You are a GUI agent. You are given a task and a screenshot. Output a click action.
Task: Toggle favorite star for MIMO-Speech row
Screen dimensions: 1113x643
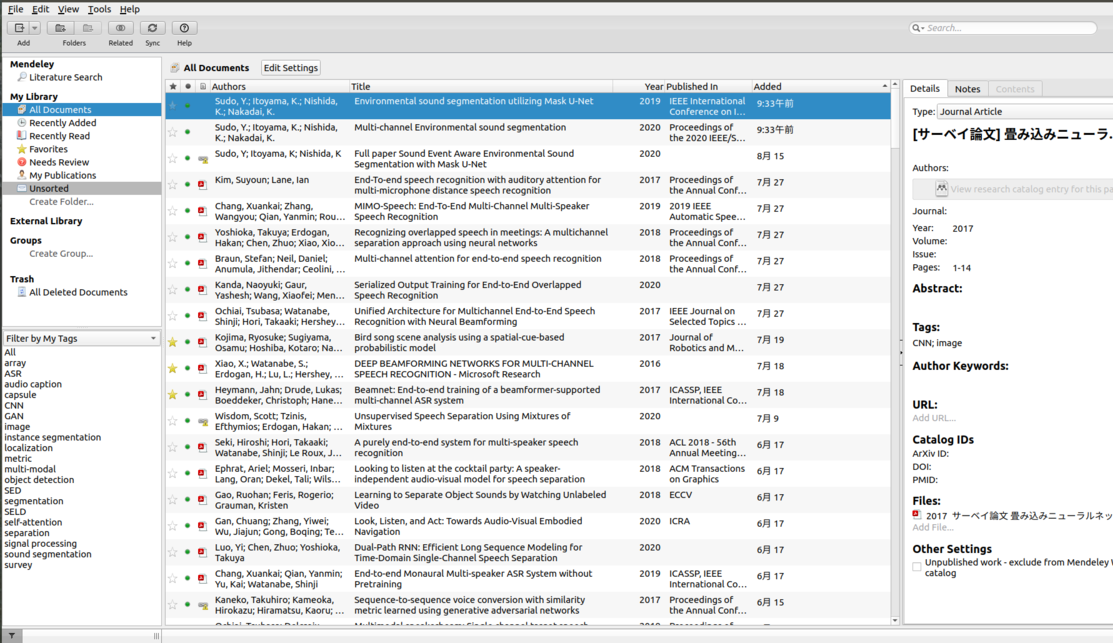click(172, 211)
